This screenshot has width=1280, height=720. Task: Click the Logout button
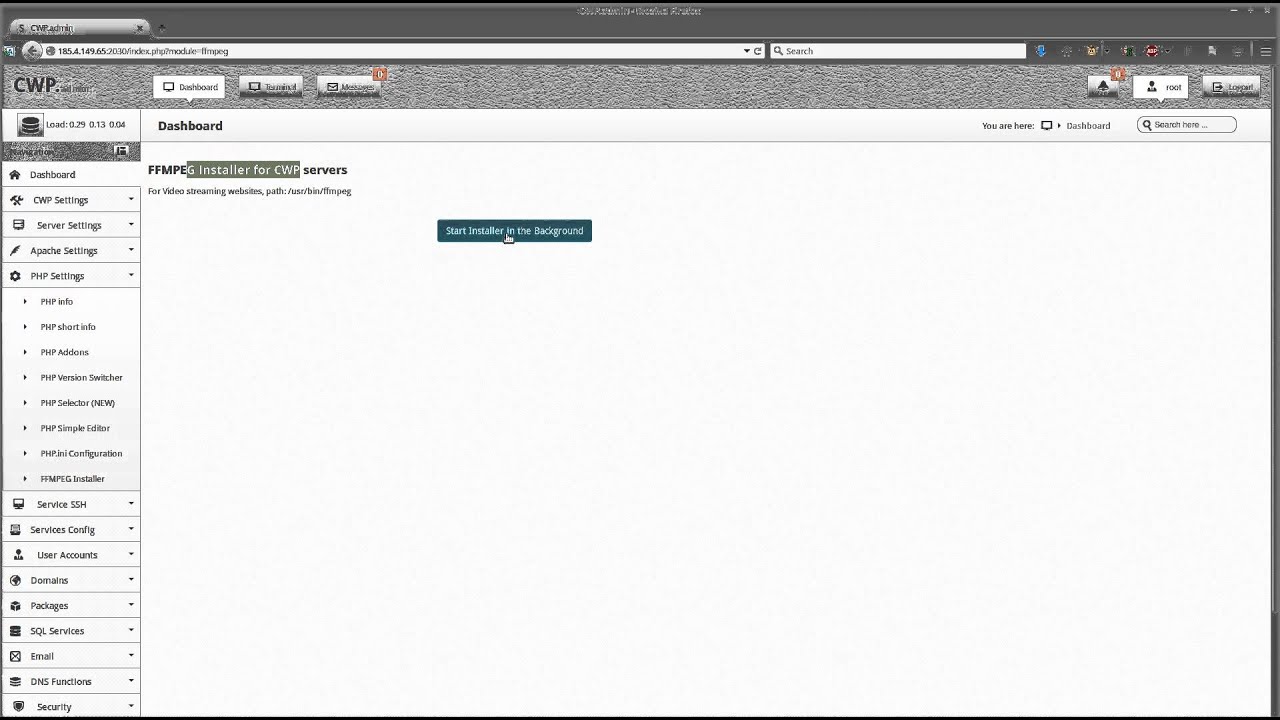[1231, 87]
